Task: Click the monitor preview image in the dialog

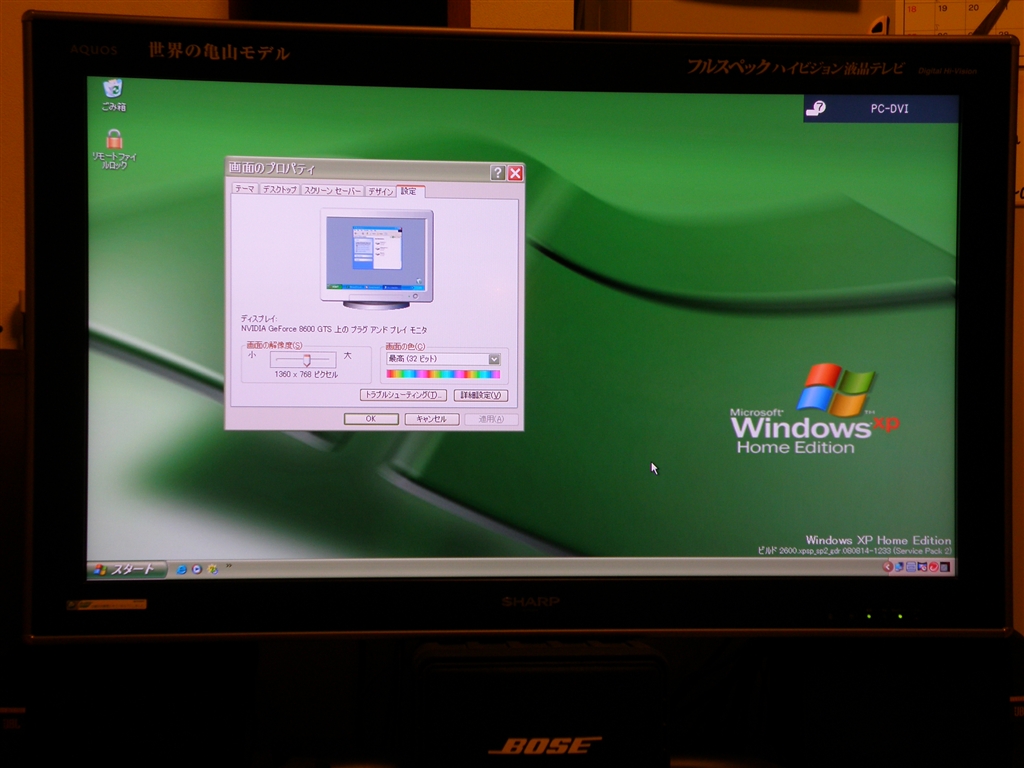Action: point(377,259)
